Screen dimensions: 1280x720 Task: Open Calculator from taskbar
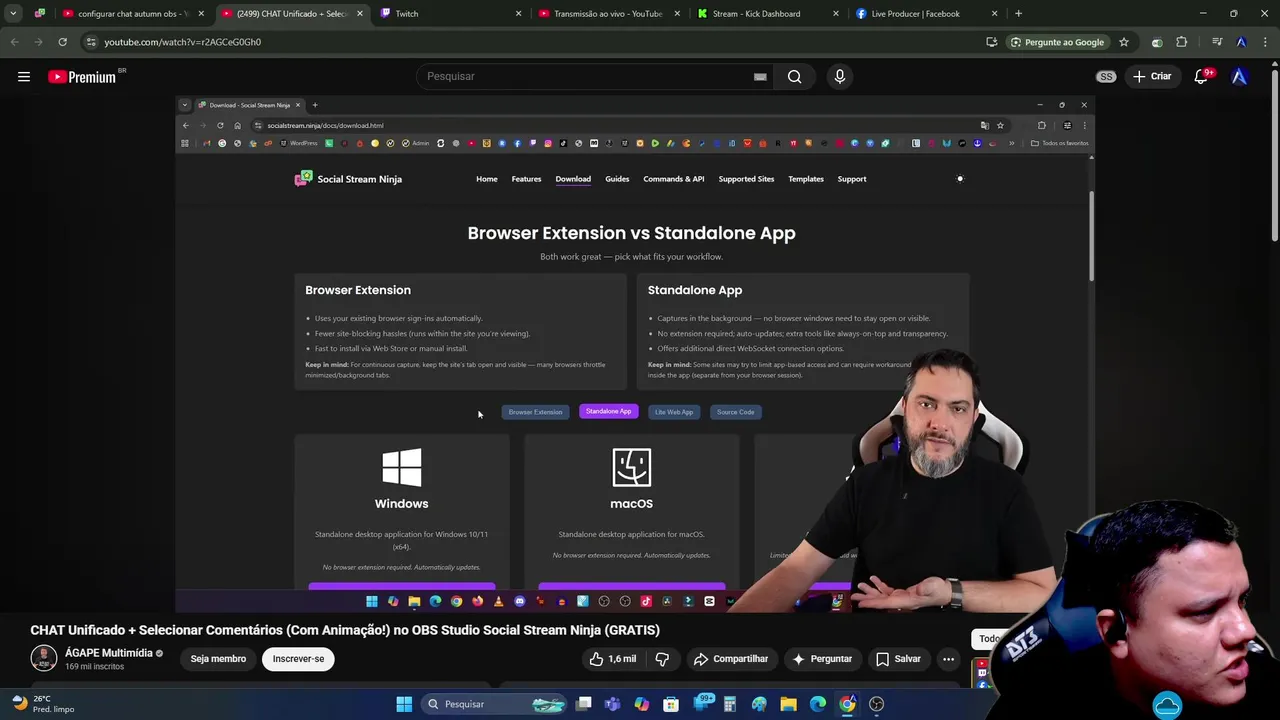coord(730,704)
